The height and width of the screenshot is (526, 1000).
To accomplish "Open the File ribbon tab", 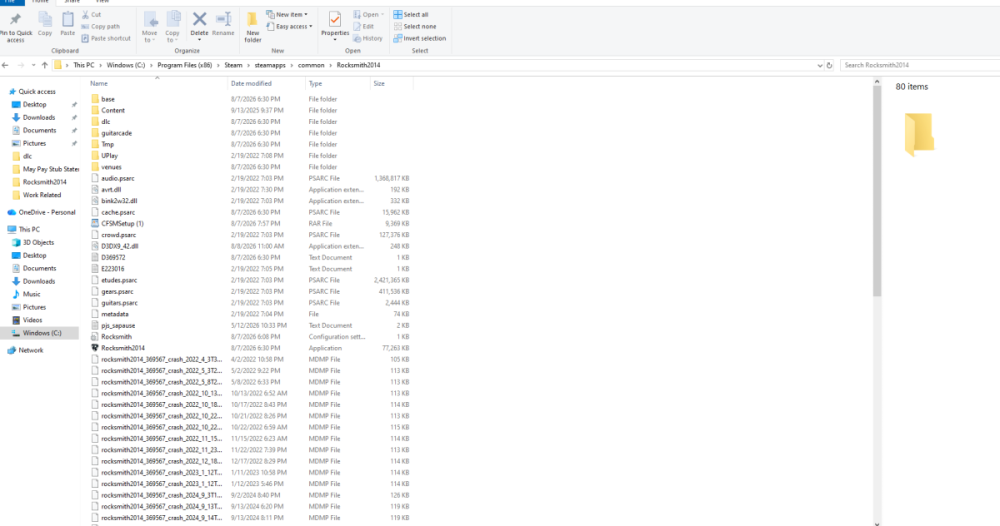I will point(10,2).
